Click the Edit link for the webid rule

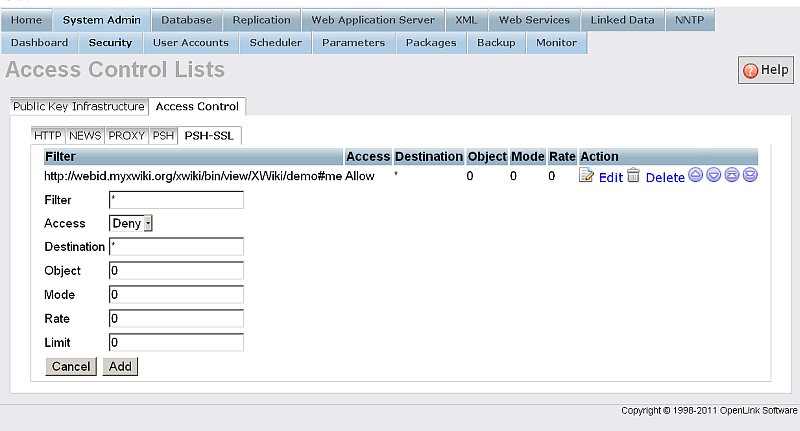click(610, 177)
